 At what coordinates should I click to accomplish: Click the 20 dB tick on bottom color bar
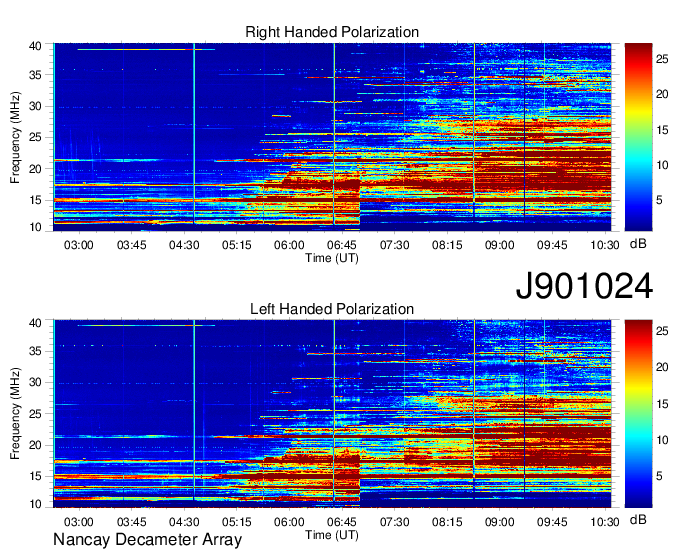(662, 367)
